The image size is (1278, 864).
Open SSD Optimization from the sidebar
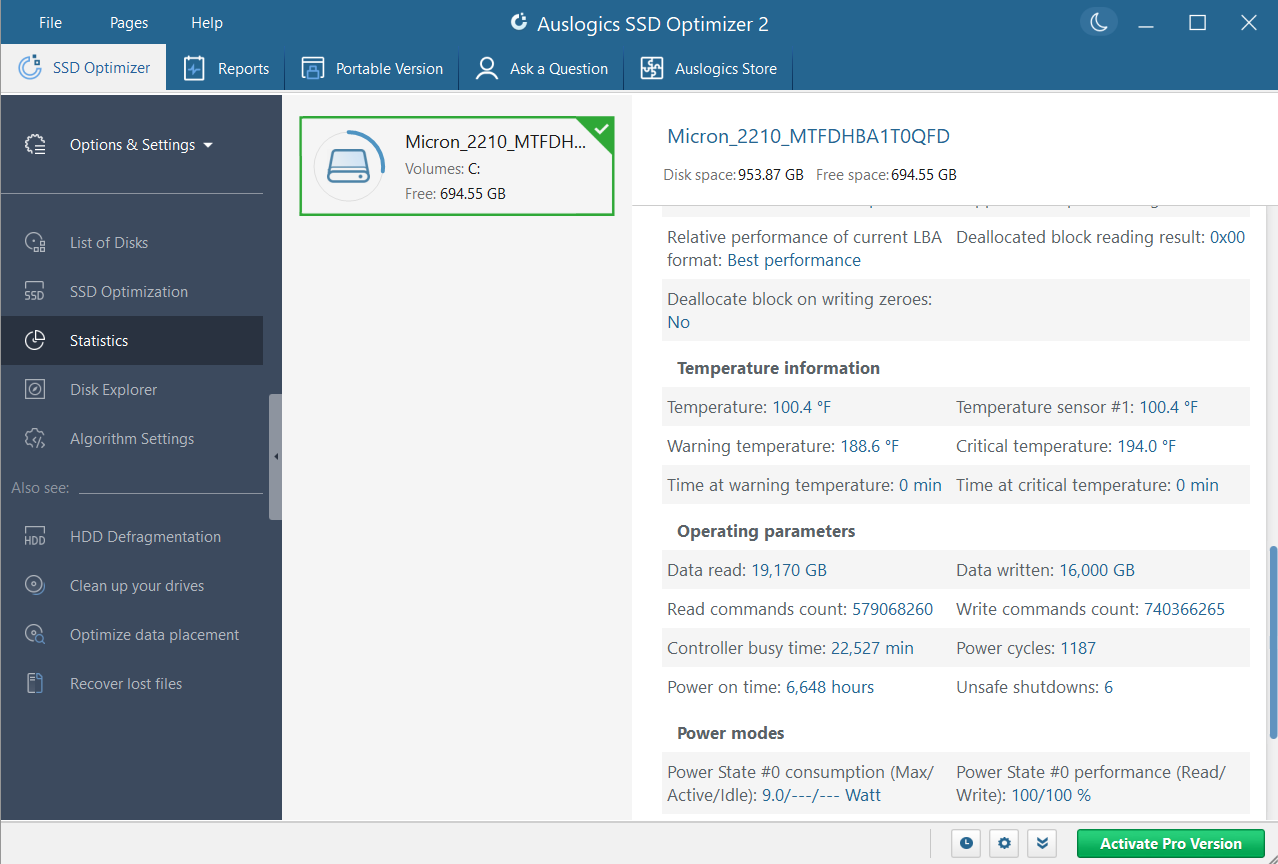[x=35, y=291]
